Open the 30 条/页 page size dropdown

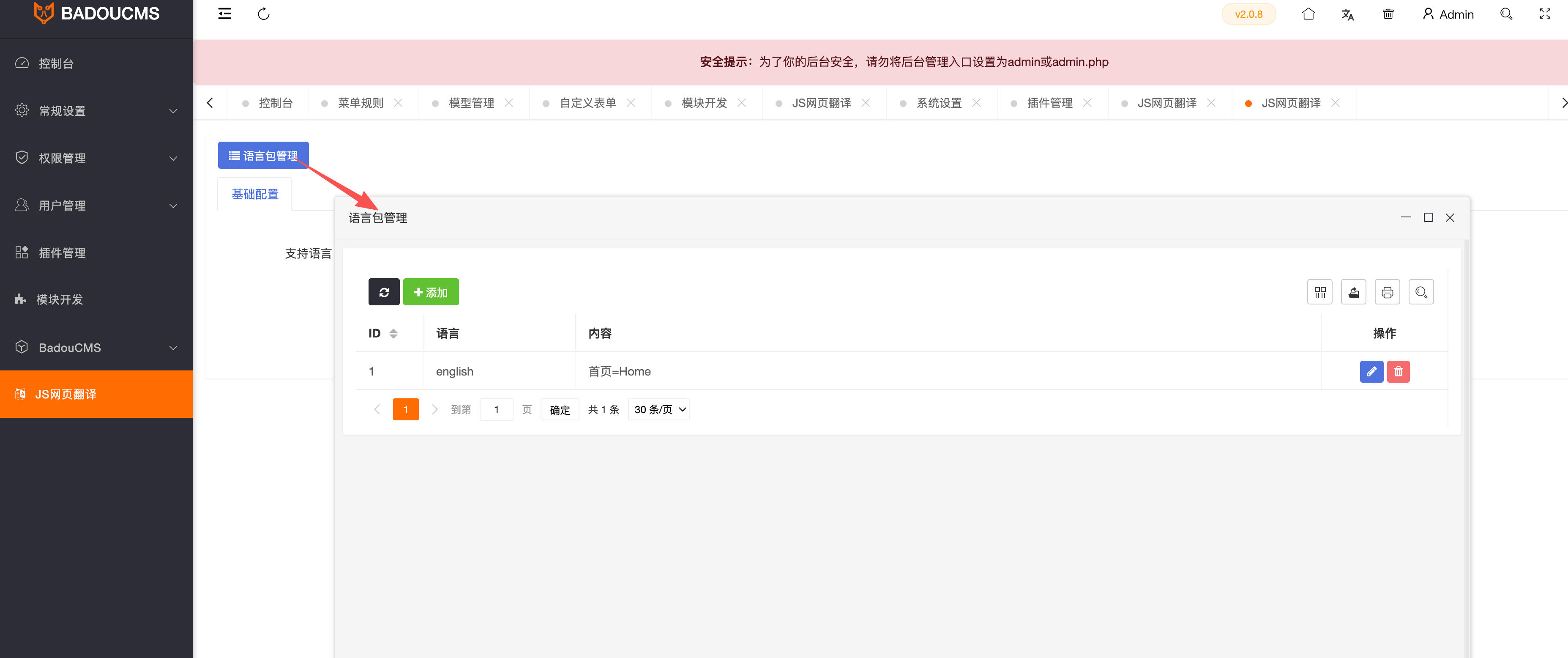(x=659, y=410)
